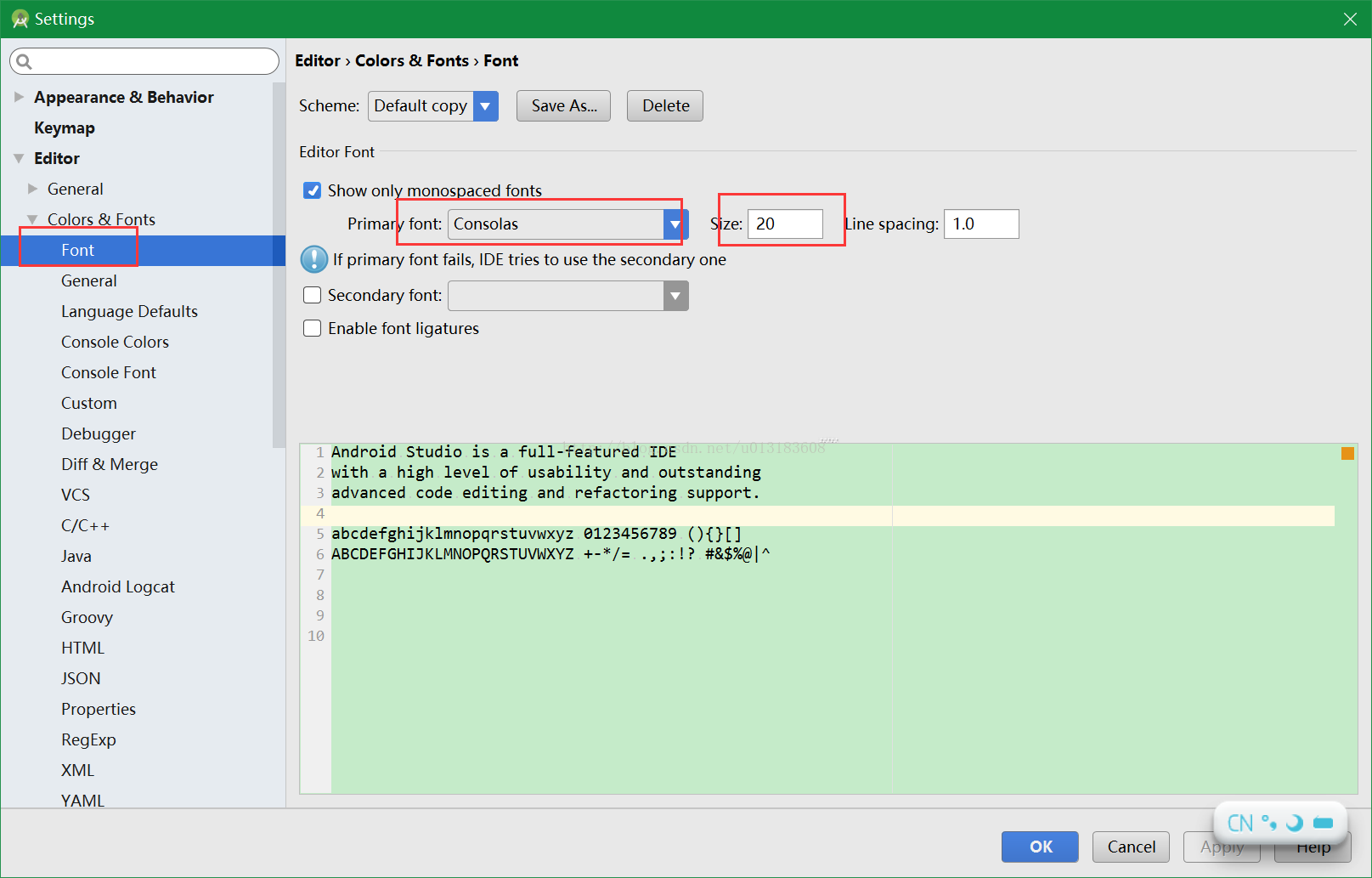Open JSON color settings
Viewport: 1372px width, 878px height.
[81, 678]
